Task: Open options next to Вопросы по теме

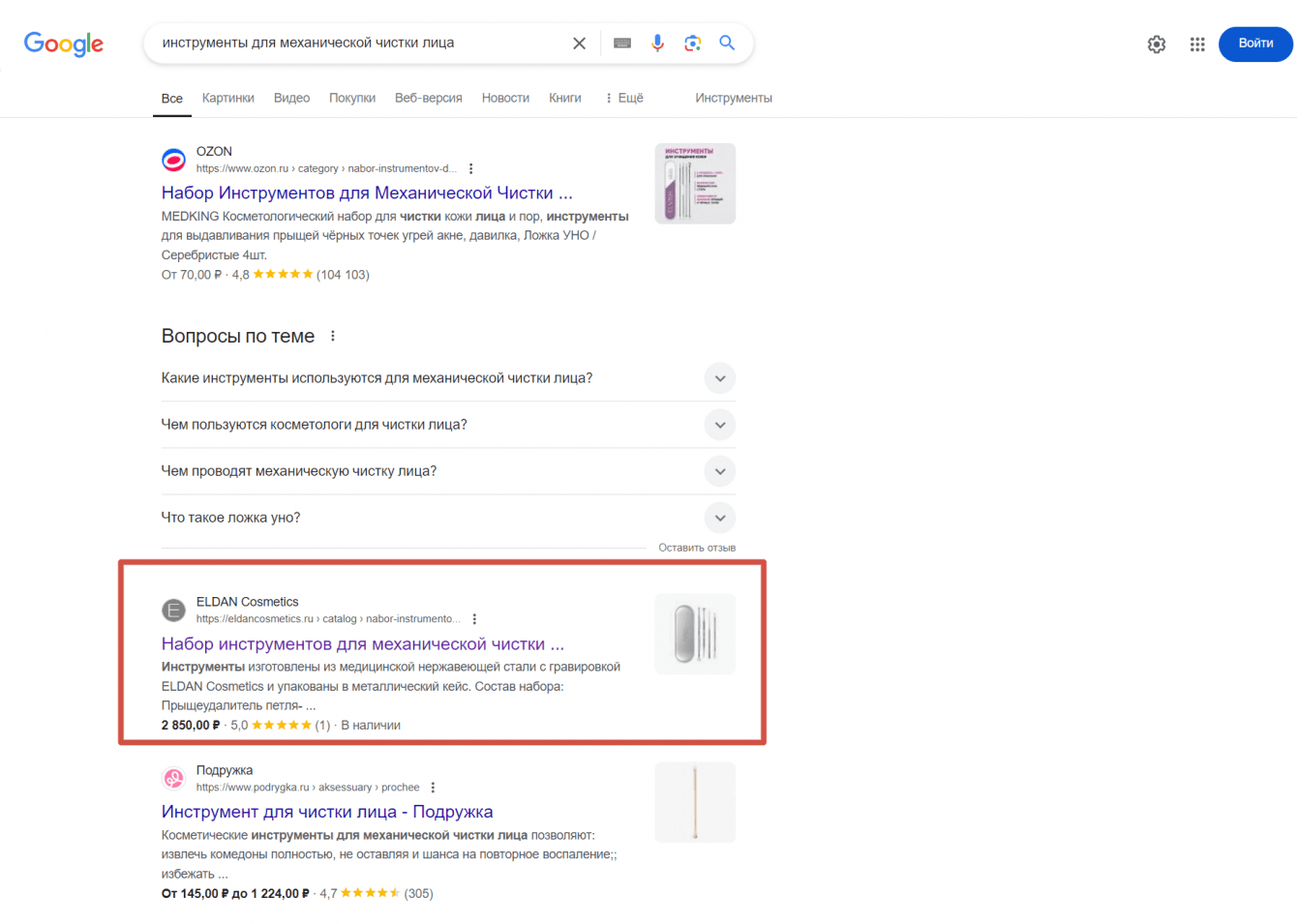Action: [x=333, y=337]
